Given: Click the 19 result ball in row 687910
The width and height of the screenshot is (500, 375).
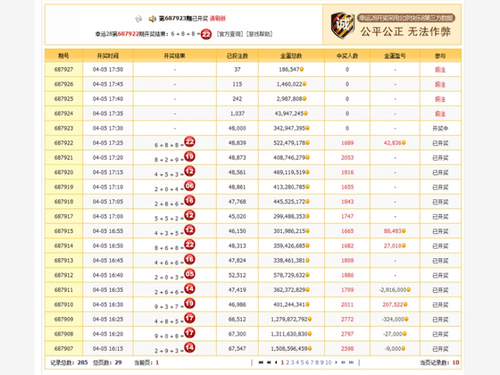Looking at the screenshot, I should click(190, 303).
